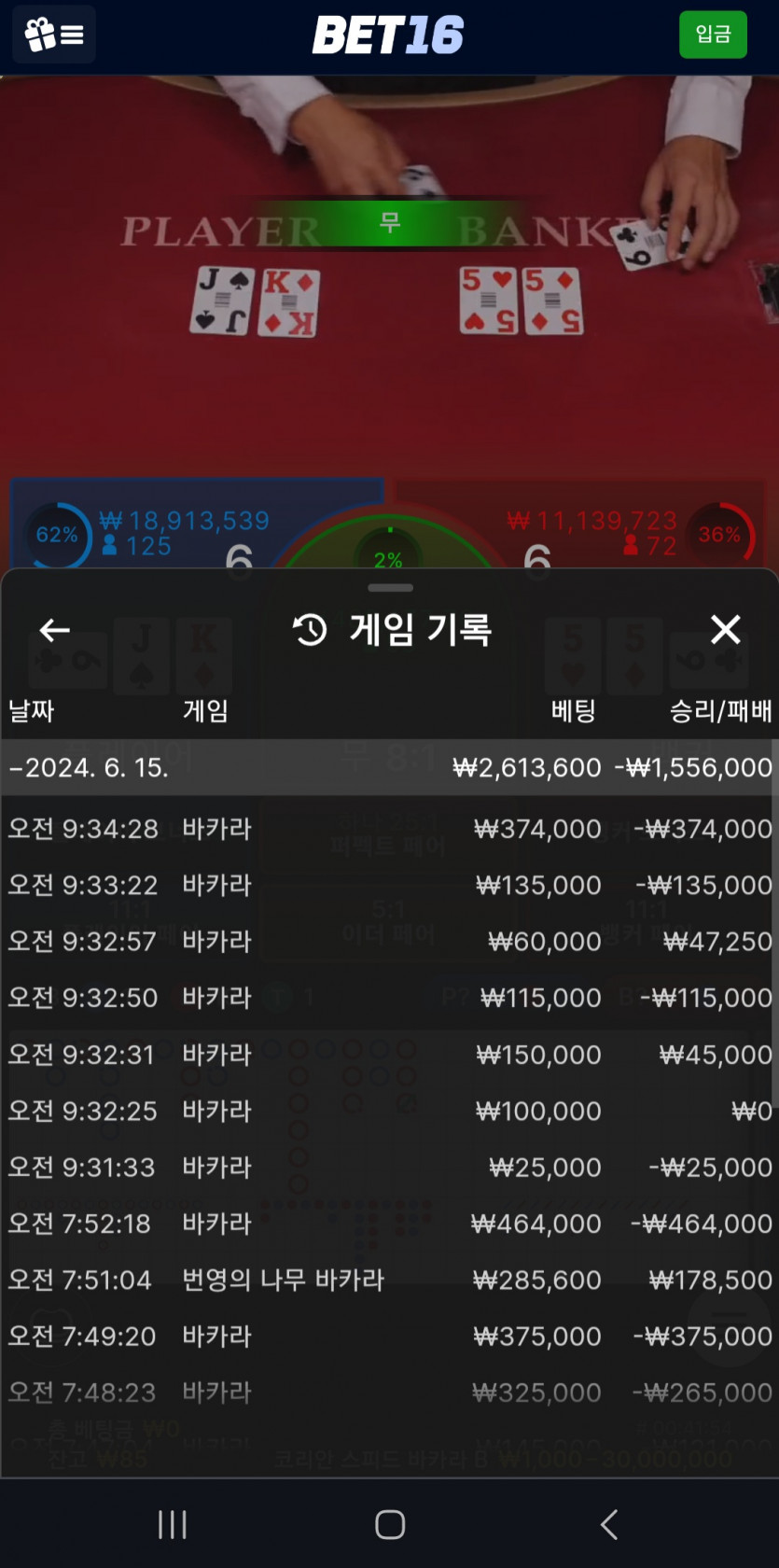Tap the green 무 tie result banner
Image resolution: width=779 pixels, height=1568 pixels.
(x=389, y=222)
